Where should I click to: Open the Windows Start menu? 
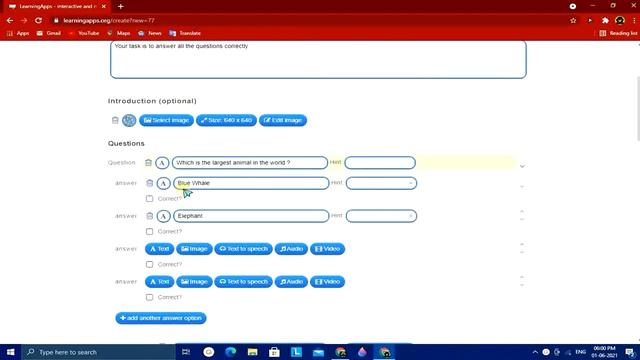tap(11, 352)
